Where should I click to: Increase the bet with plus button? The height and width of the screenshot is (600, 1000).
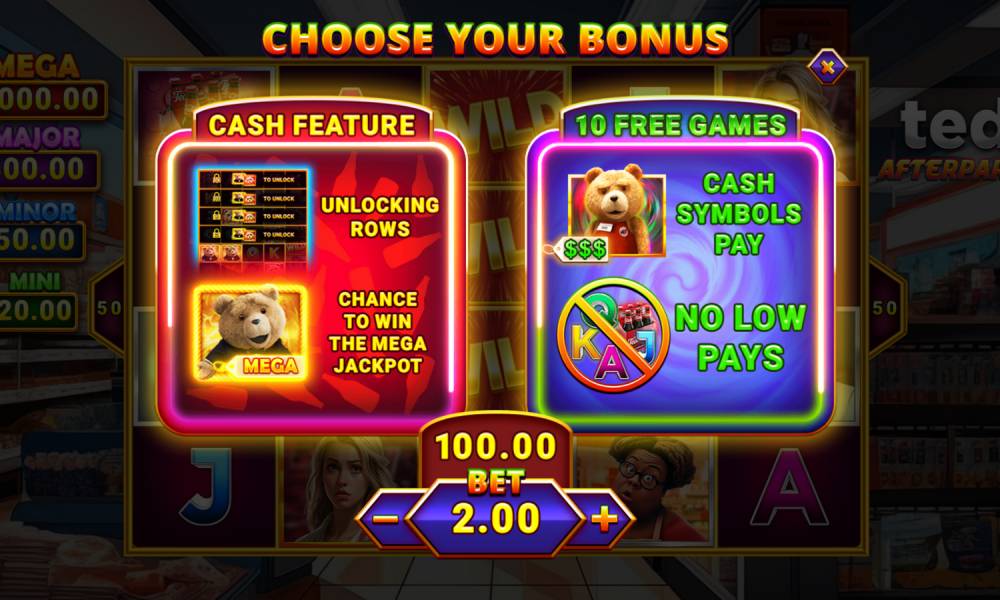pyautogui.click(x=604, y=519)
